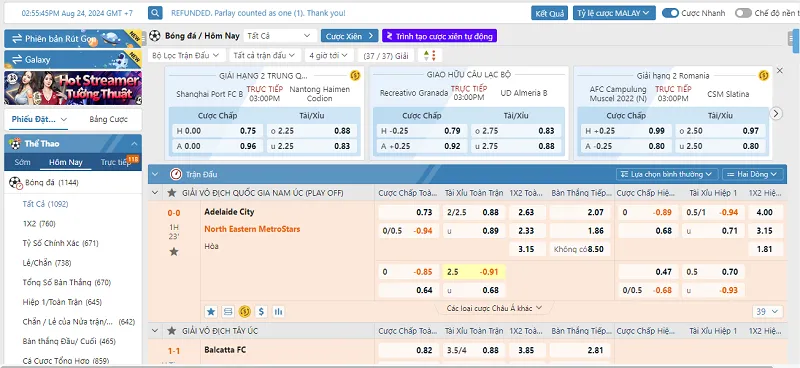Screen dimensions: 800x368
Task: Select the Bảng Cược tab
Action: (108, 119)
